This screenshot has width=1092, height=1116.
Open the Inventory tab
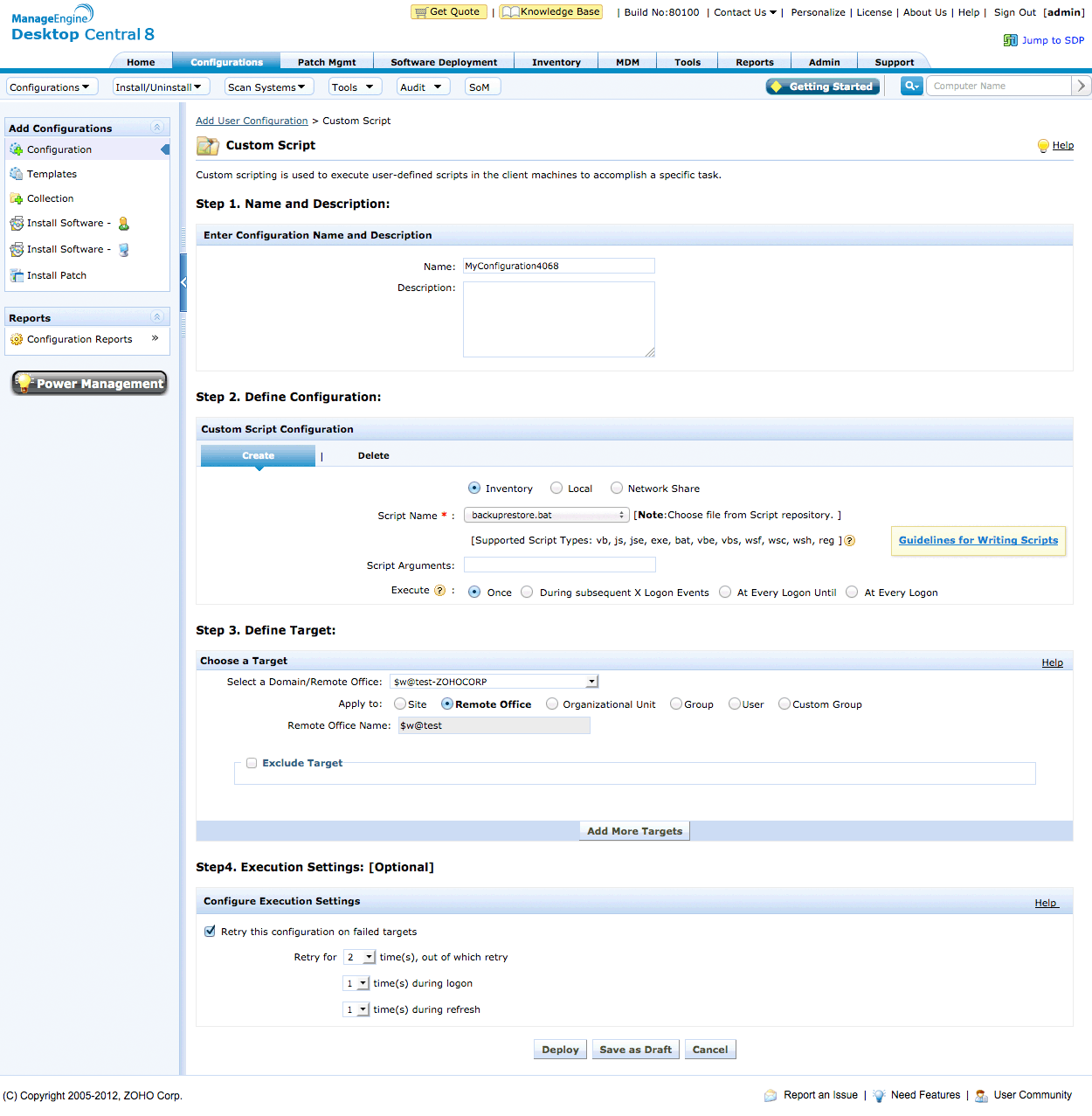tap(556, 62)
